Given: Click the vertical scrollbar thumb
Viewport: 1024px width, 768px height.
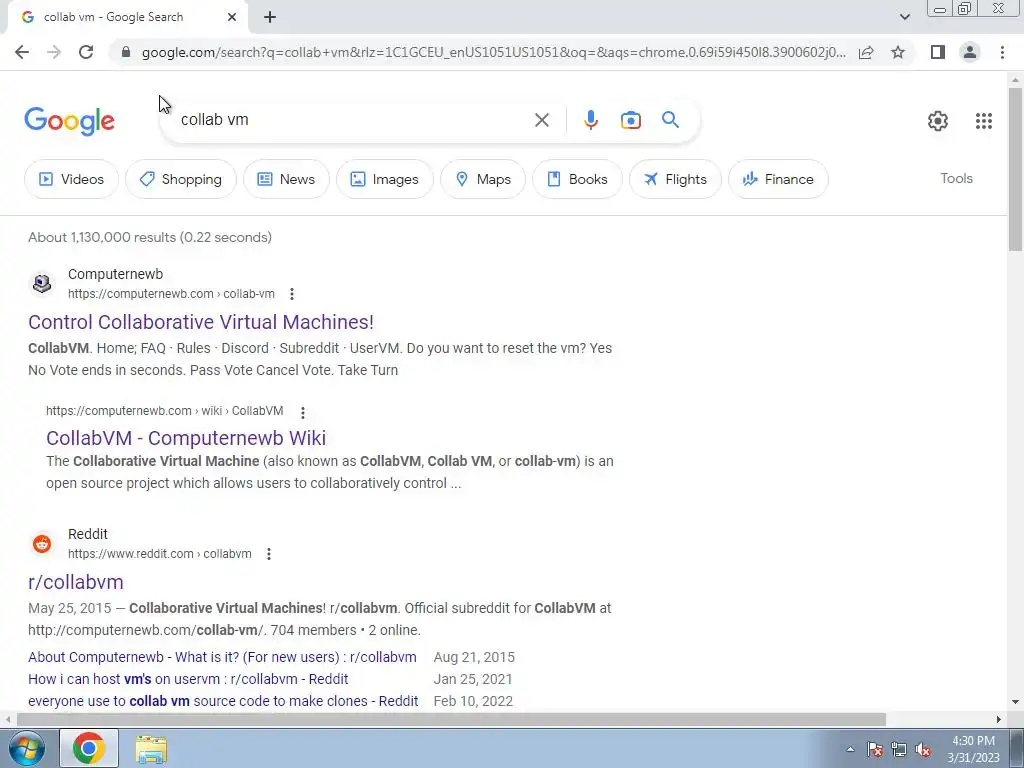Looking at the screenshot, I should click(1015, 168).
